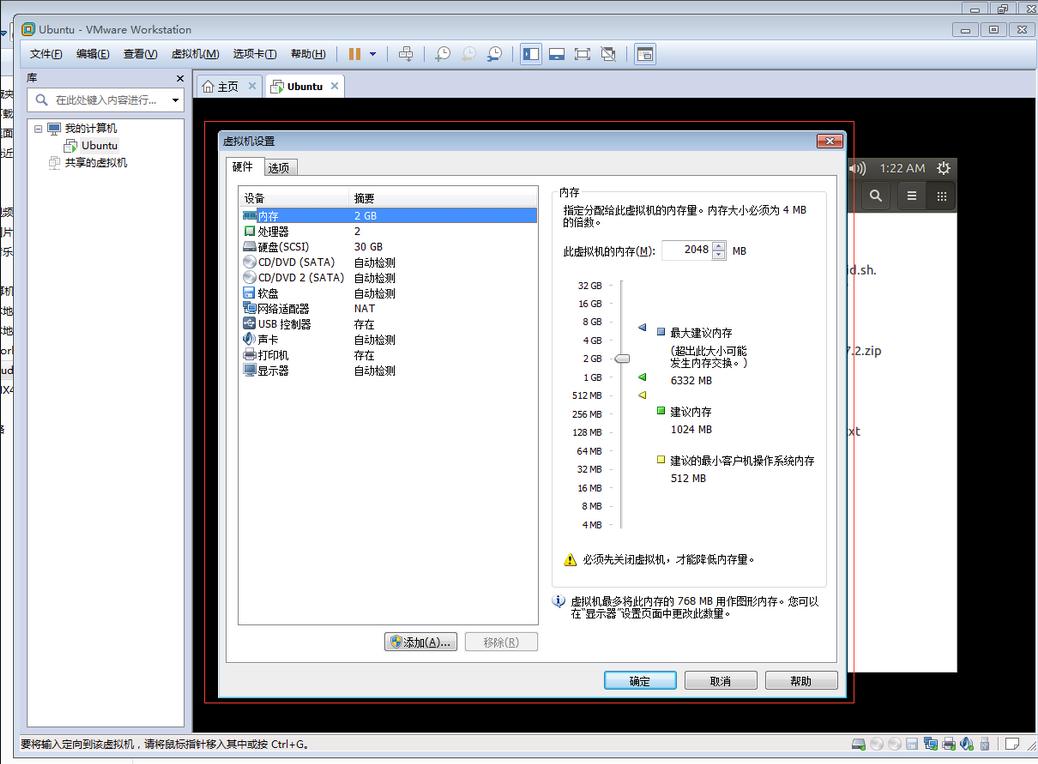
Task: Click the green recommended memory marker
Action: pyautogui.click(x=642, y=377)
